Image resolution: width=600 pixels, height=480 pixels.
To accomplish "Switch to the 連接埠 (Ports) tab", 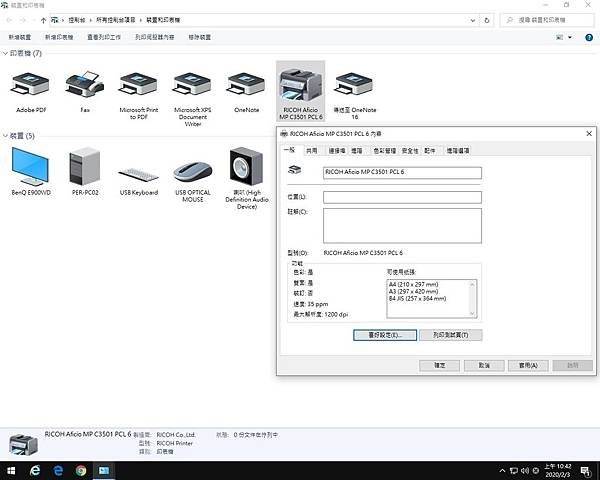I will (x=337, y=150).
